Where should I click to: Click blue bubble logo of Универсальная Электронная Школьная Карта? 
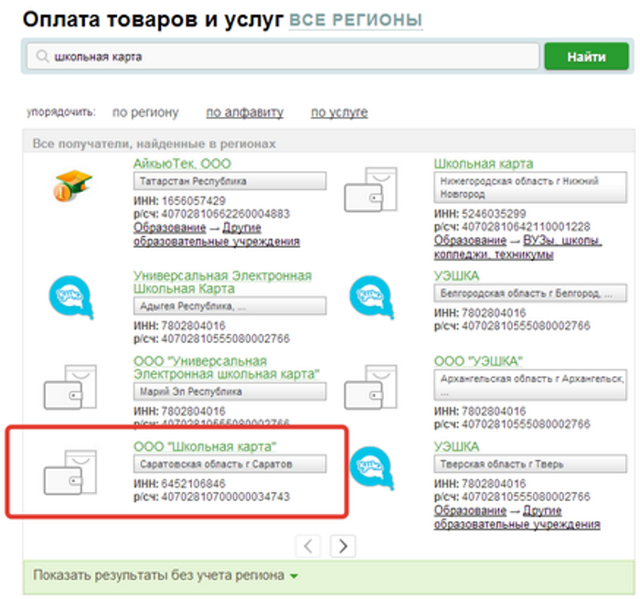click(x=71, y=297)
